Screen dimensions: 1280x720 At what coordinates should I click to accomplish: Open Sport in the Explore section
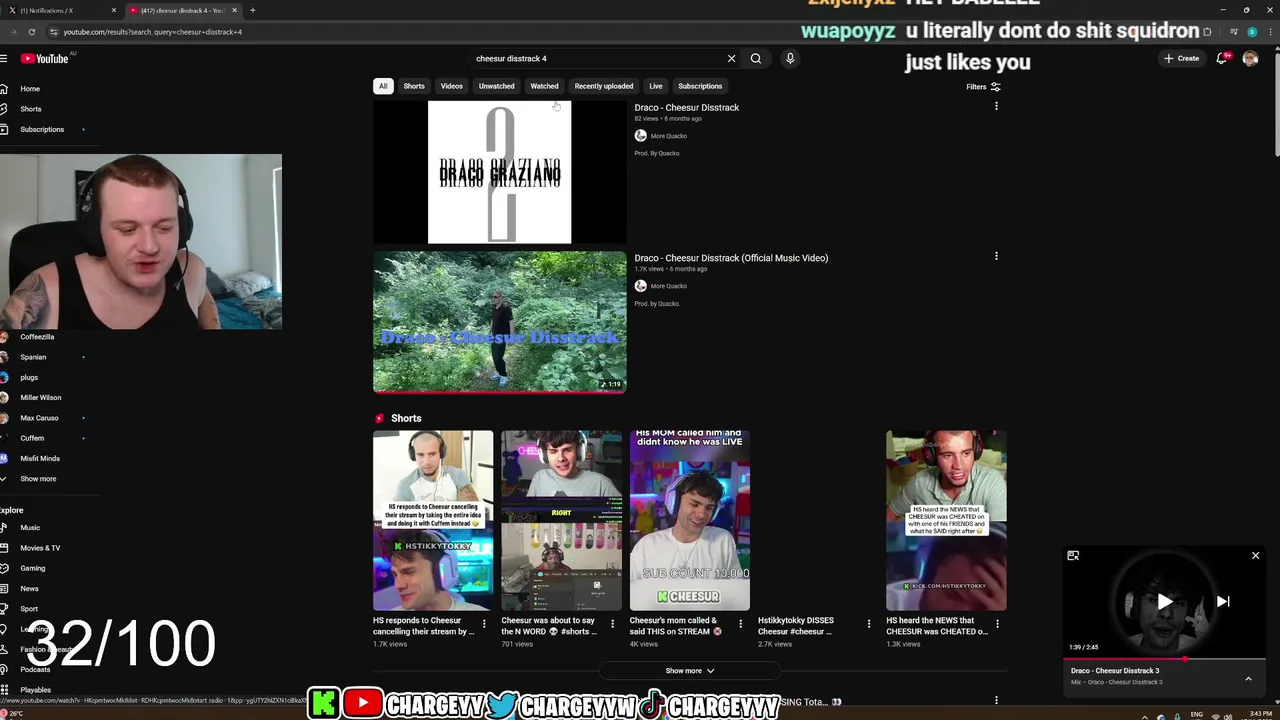point(29,609)
